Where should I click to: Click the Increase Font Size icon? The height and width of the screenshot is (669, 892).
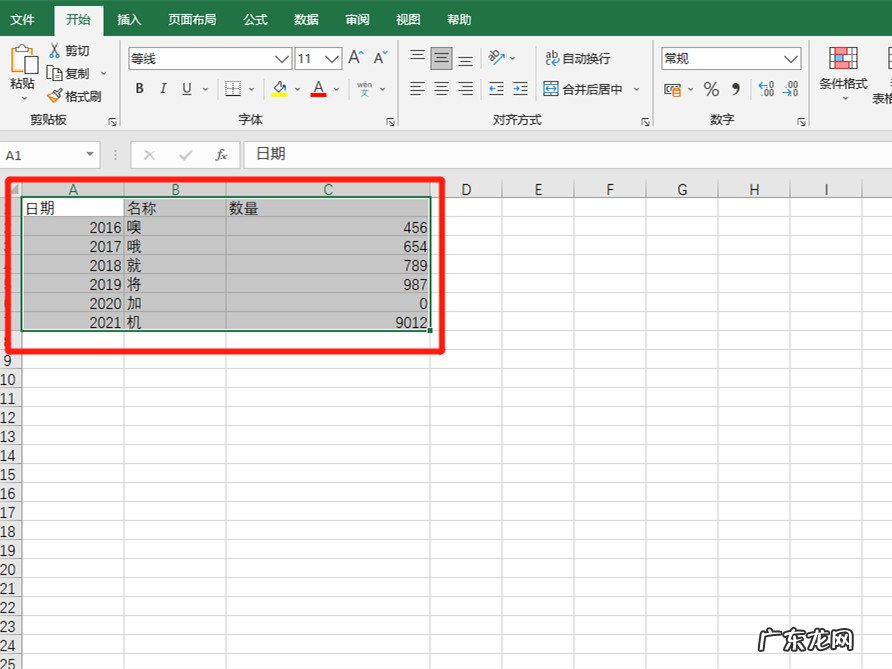click(356, 59)
